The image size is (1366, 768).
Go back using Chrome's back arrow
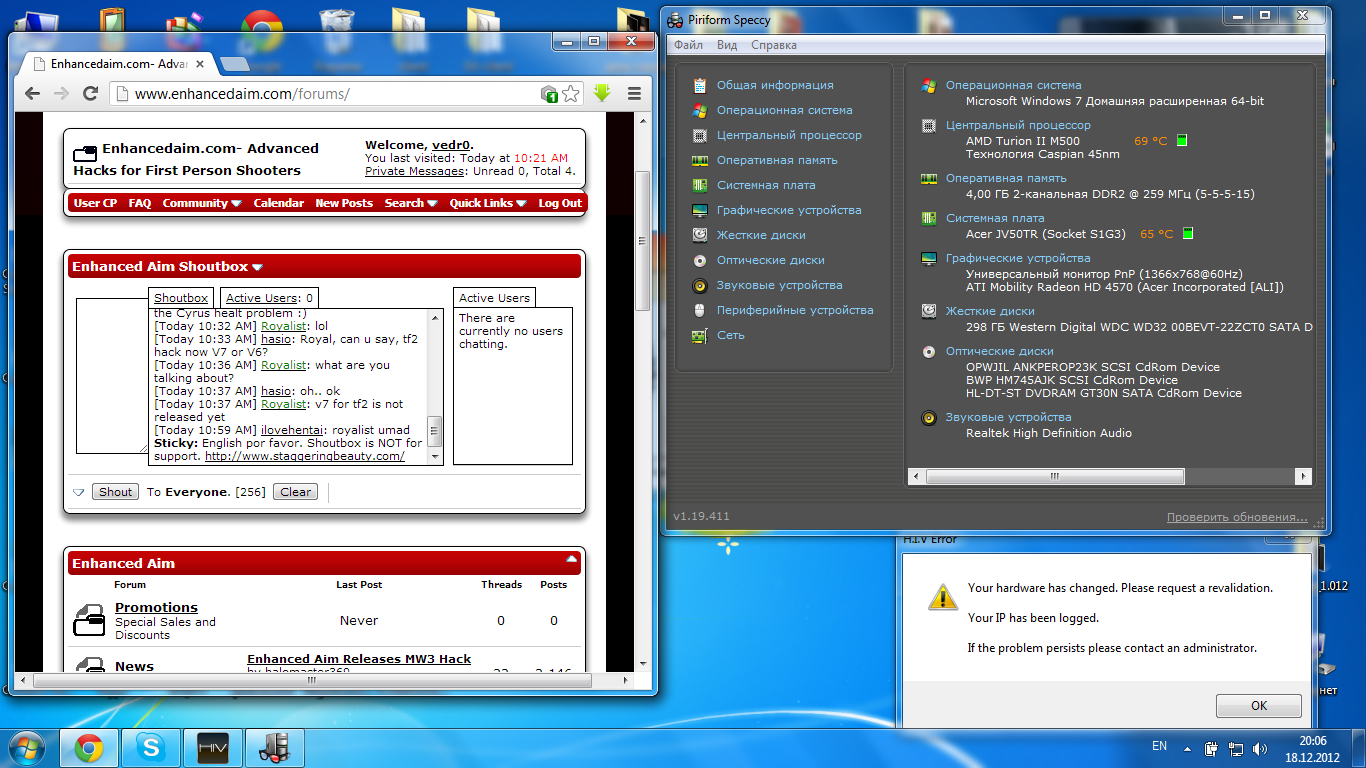(32, 93)
